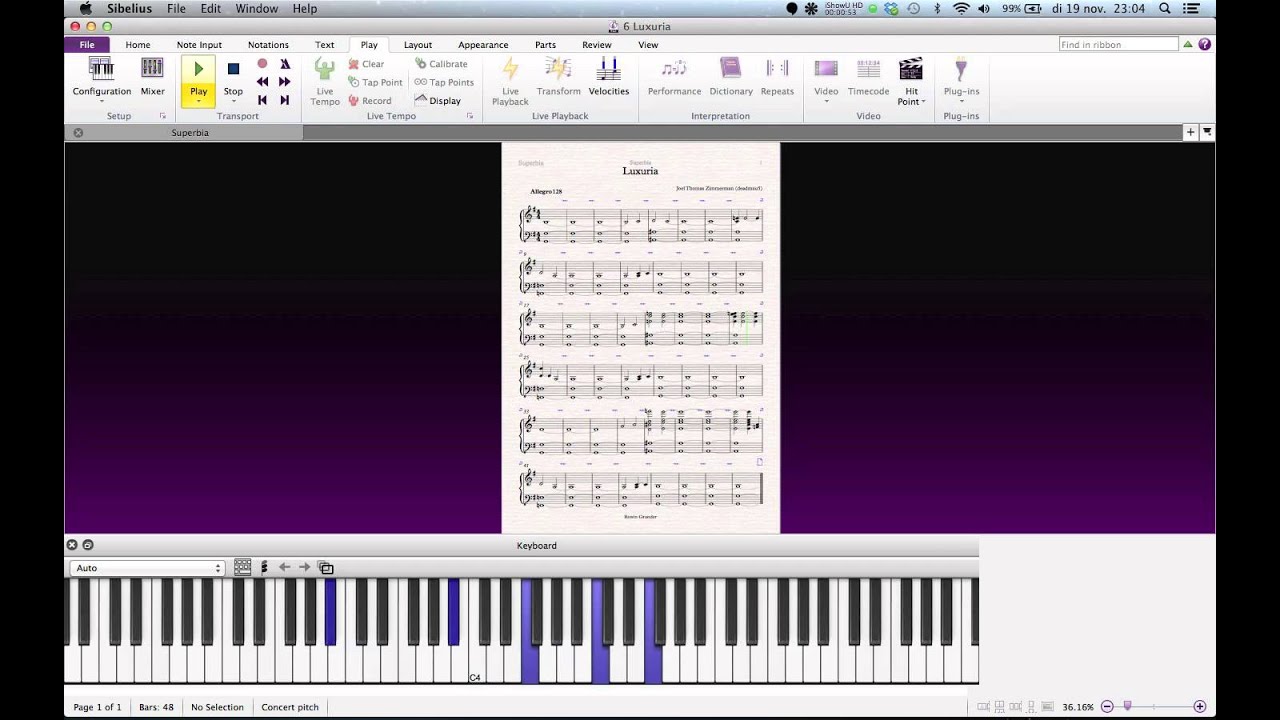Switch to the Note Input tab
Image resolution: width=1280 pixels, height=720 pixels.
(x=199, y=45)
